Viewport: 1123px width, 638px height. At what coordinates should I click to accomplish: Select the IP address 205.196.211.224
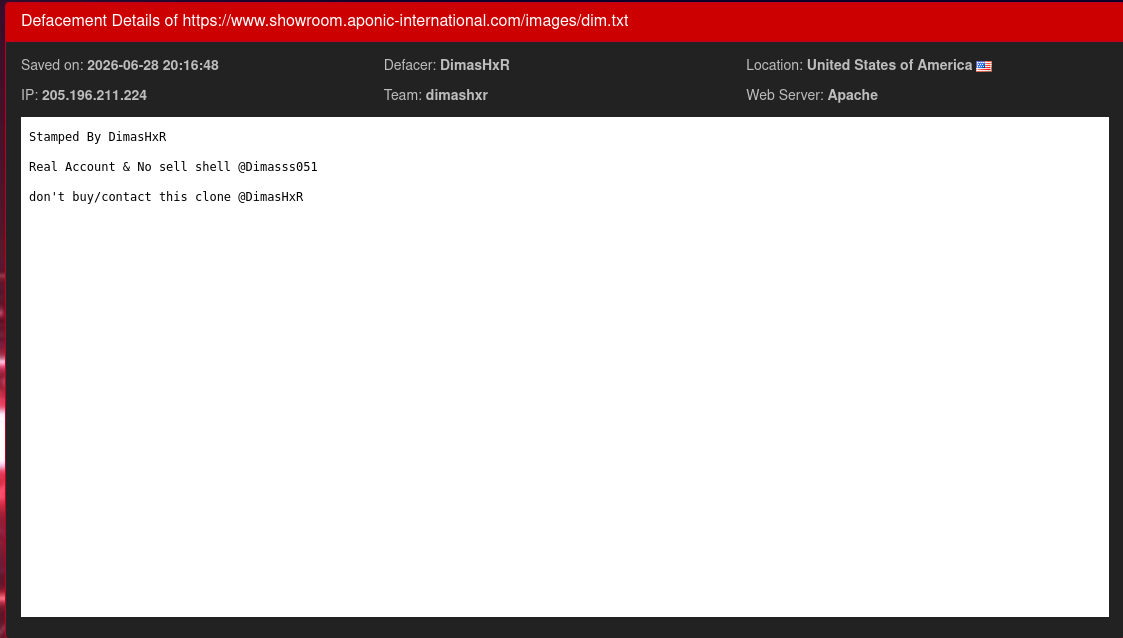(95, 95)
